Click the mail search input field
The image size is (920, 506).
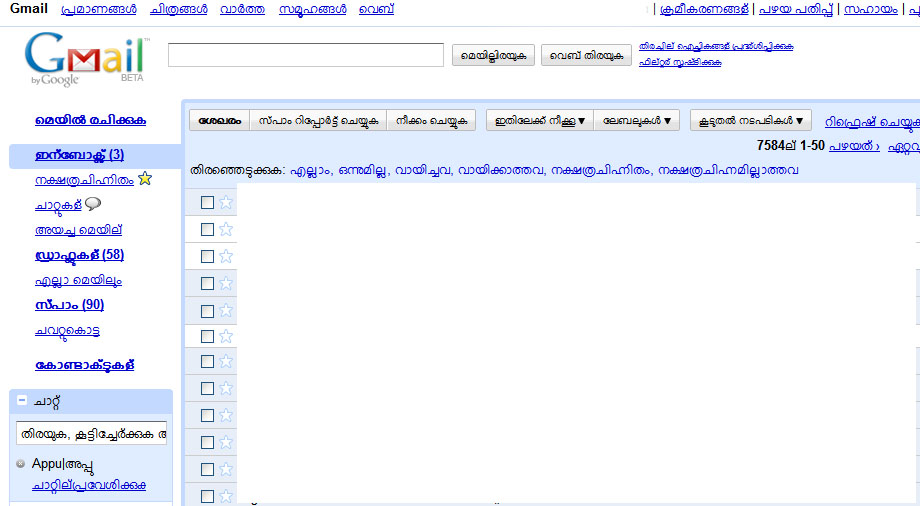point(306,55)
